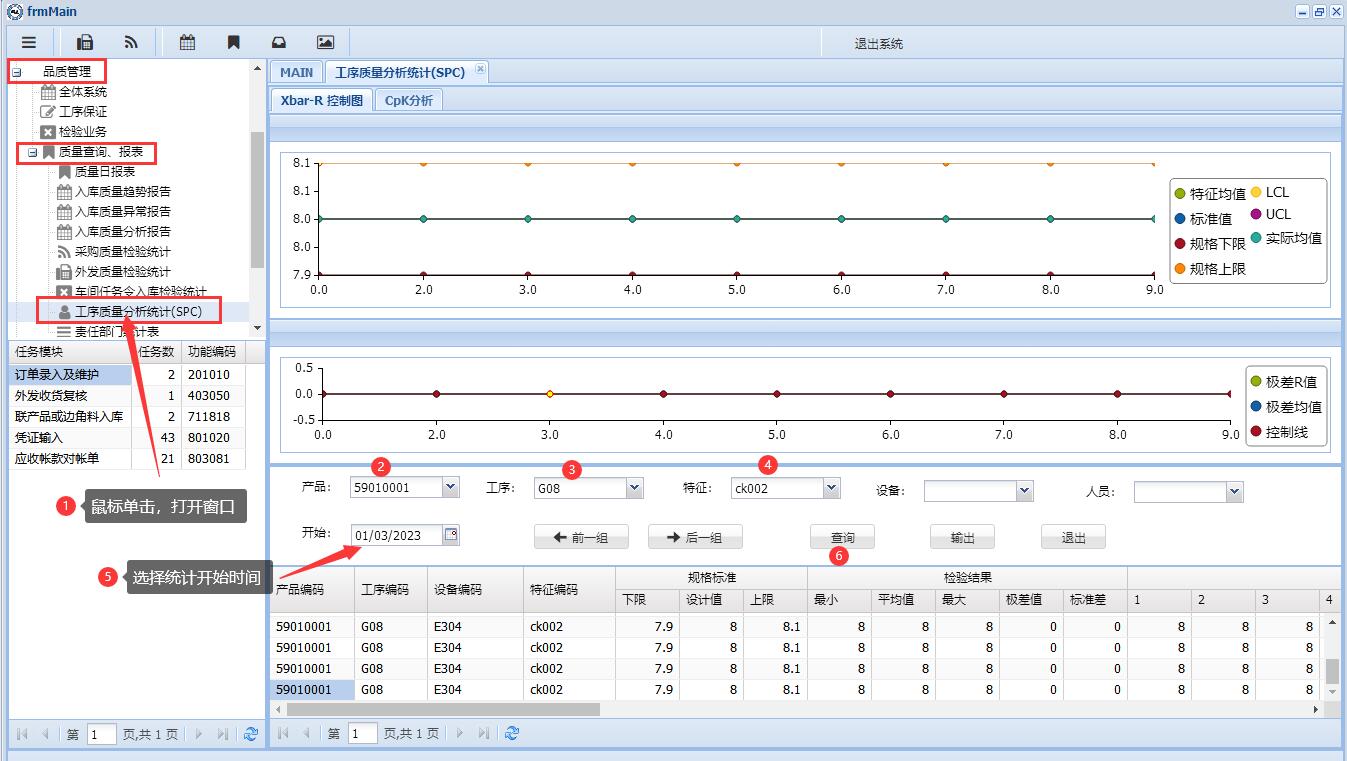
Task: Open 检验业务 in the tree
Action: click(x=82, y=132)
